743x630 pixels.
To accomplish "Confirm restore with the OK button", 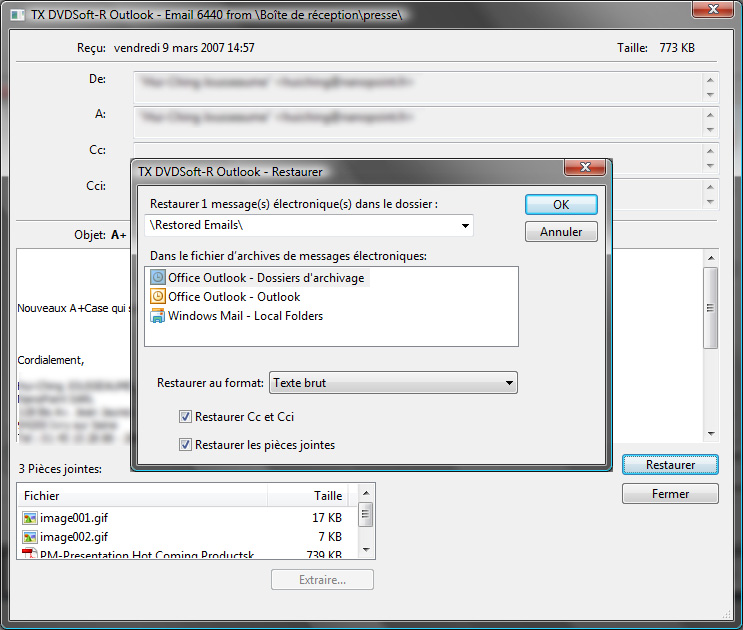I will coord(561,205).
